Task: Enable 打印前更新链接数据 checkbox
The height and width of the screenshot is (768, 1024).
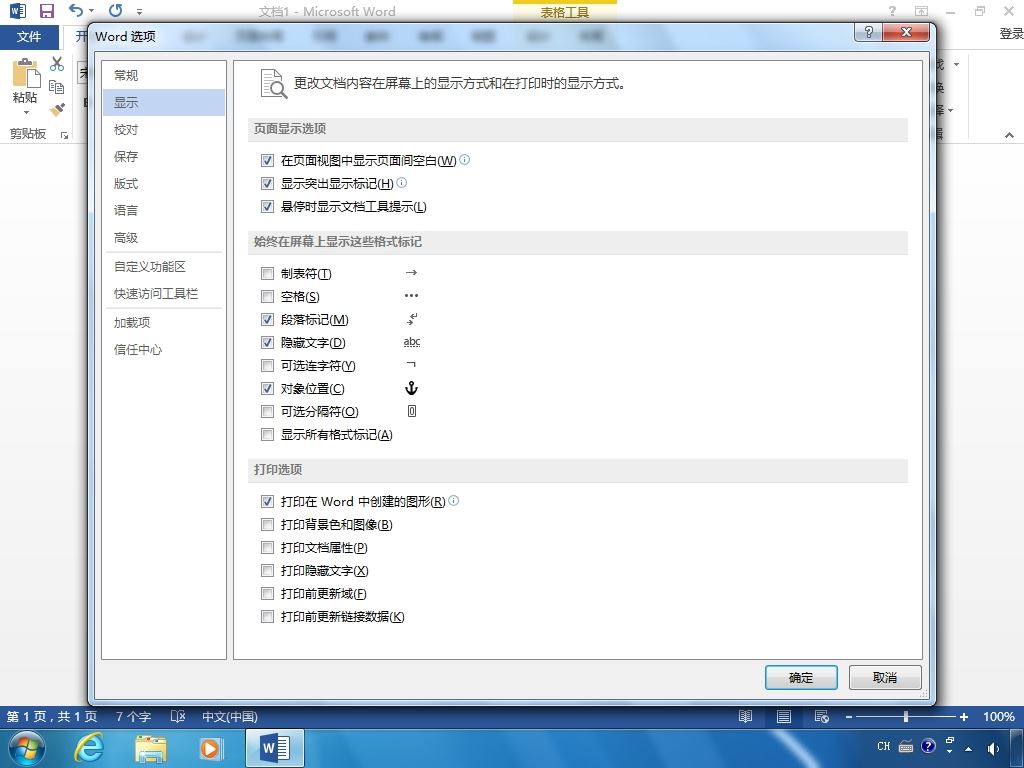Action: [x=267, y=616]
